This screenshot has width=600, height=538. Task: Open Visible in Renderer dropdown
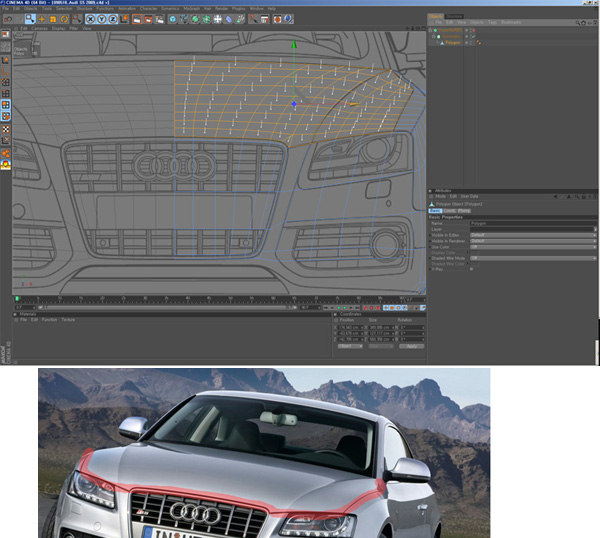pyautogui.click(x=533, y=241)
